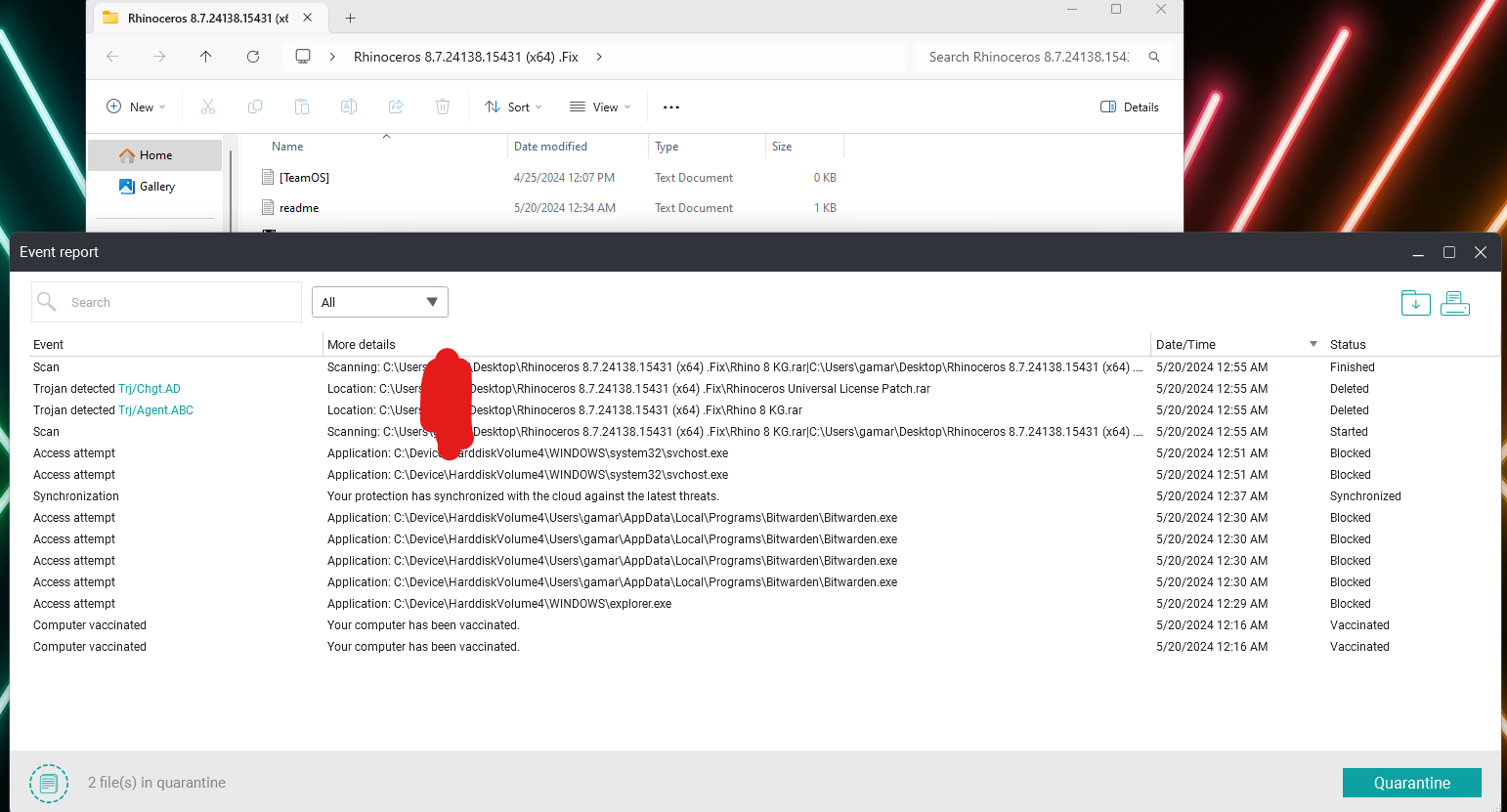Open a new tab in File Explorer
The height and width of the screenshot is (812, 1507).
click(351, 18)
